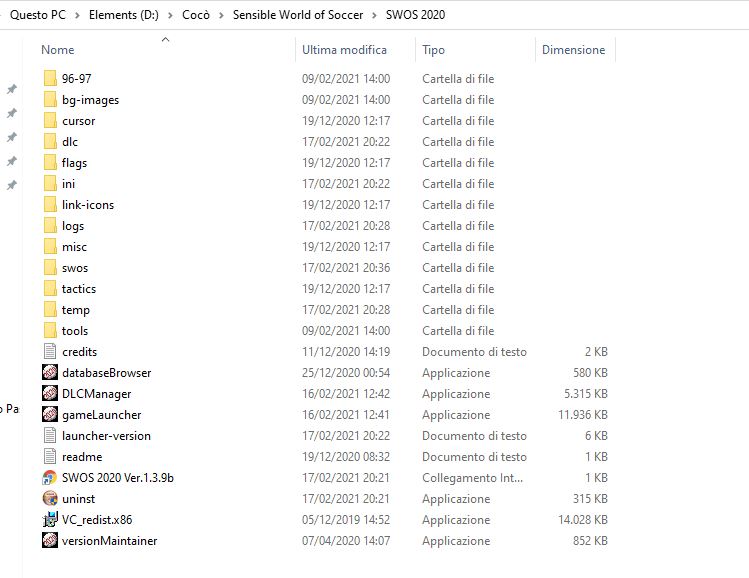Expand the breadcrumb chevron after Questo PC
The width and height of the screenshot is (749, 578).
tap(77, 15)
